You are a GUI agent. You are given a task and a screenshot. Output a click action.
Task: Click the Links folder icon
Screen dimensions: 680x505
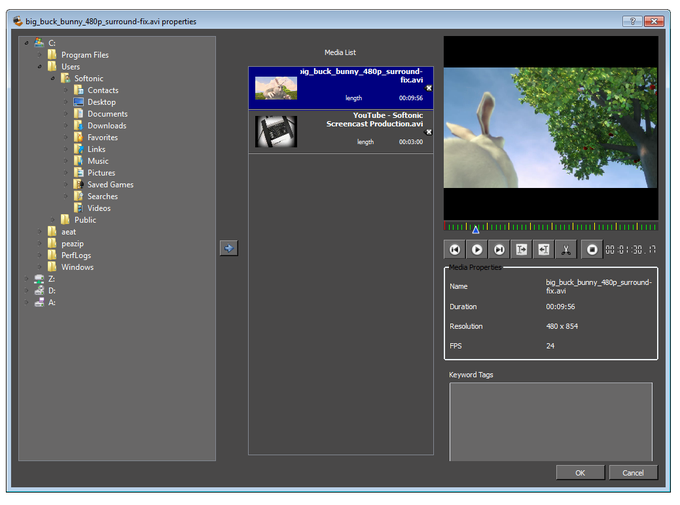point(78,148)
